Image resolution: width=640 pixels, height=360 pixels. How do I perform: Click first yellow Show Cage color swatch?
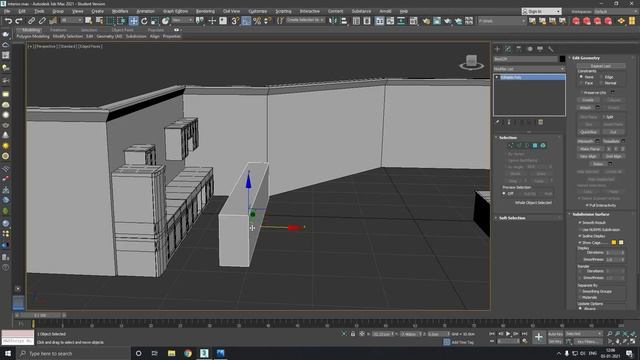tap(613, 242)
